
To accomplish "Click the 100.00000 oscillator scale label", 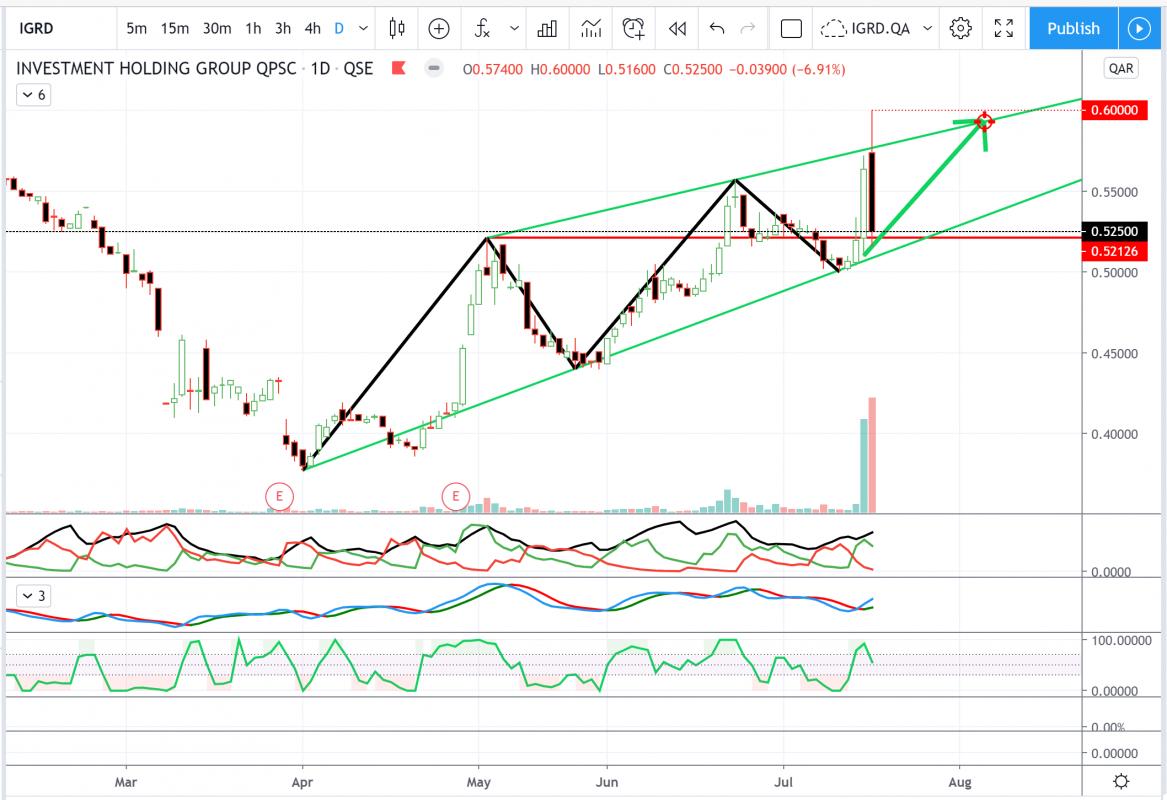I will click(1121, 640).
